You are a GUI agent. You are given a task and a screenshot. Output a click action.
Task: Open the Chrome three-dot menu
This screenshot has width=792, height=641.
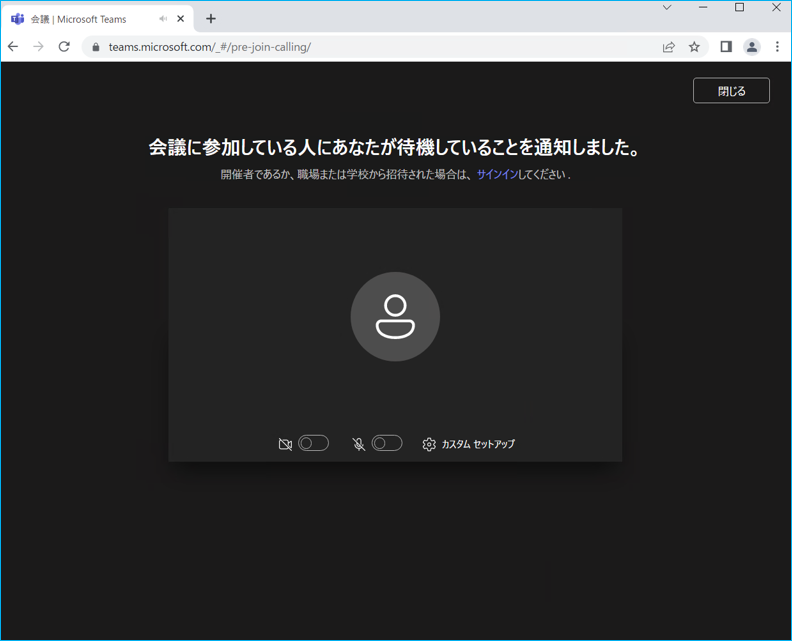[777, 47]
